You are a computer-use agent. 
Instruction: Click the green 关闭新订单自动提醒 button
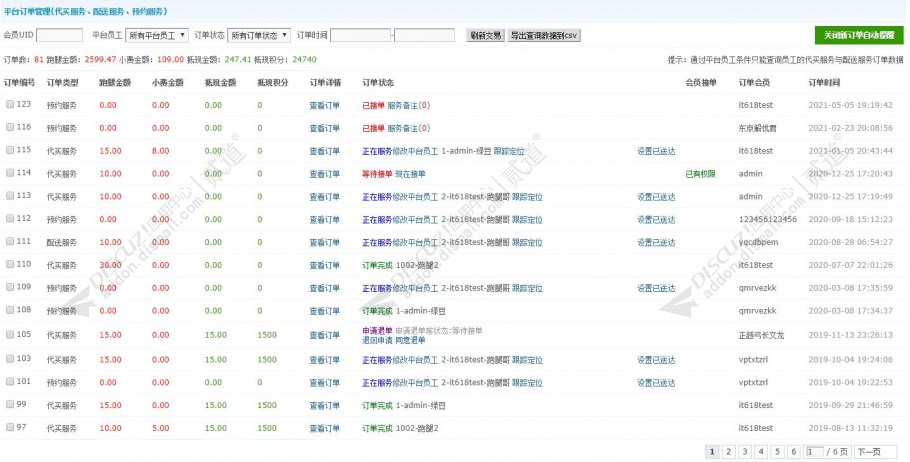point(859,35)
